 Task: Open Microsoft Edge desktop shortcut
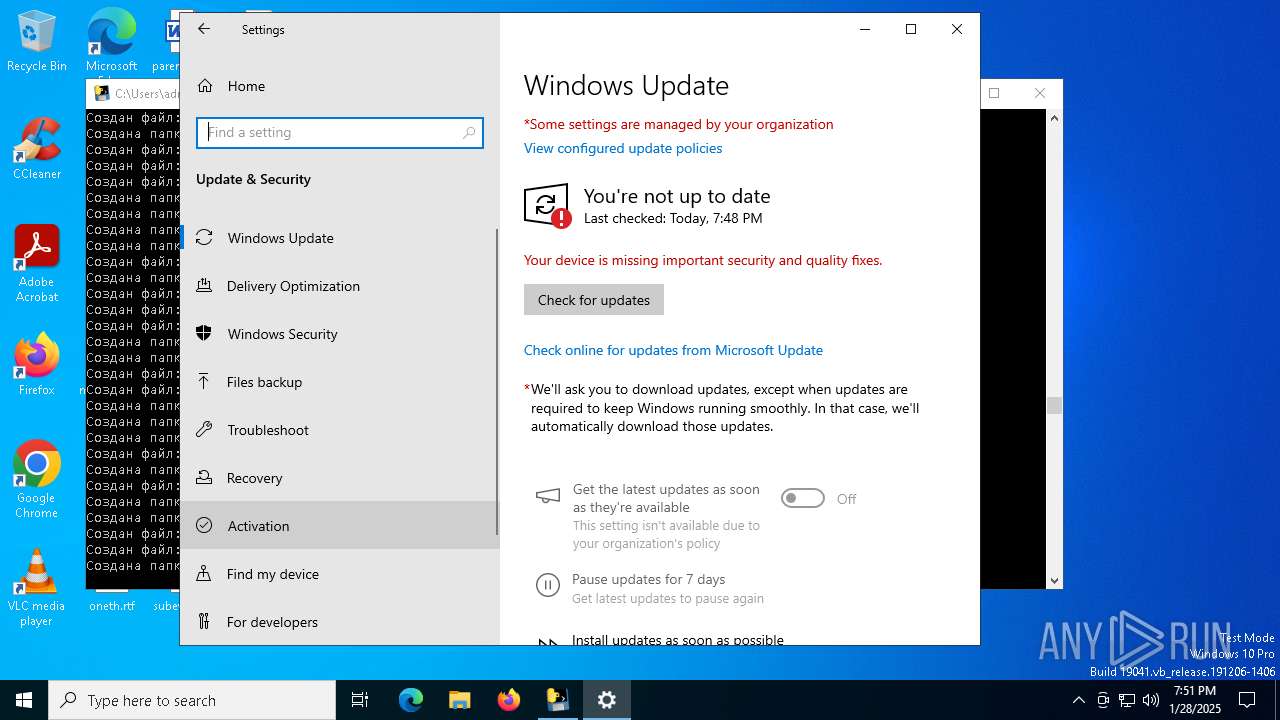111,41
